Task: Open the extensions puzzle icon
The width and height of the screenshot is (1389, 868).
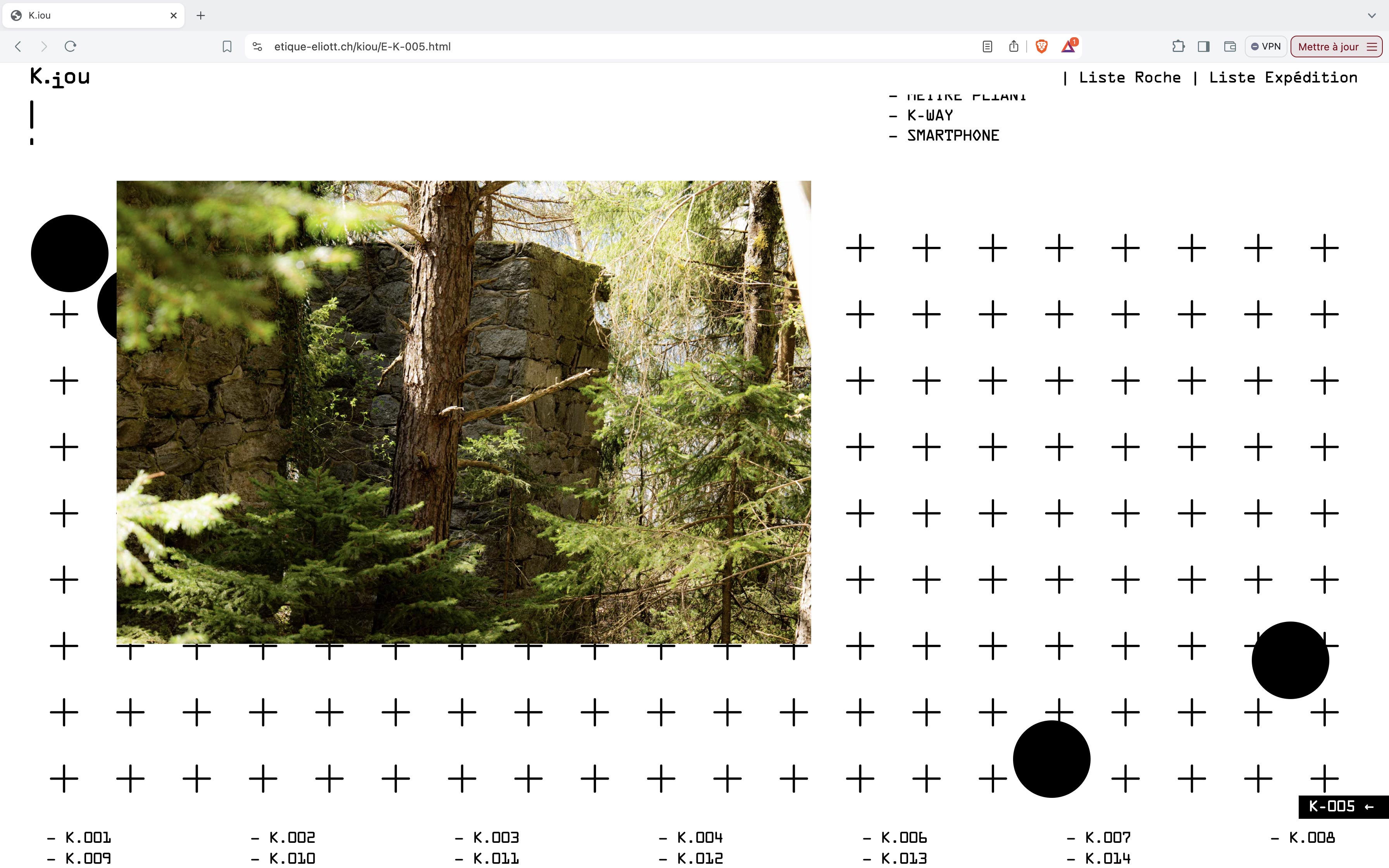Action: pos(1178,46)
